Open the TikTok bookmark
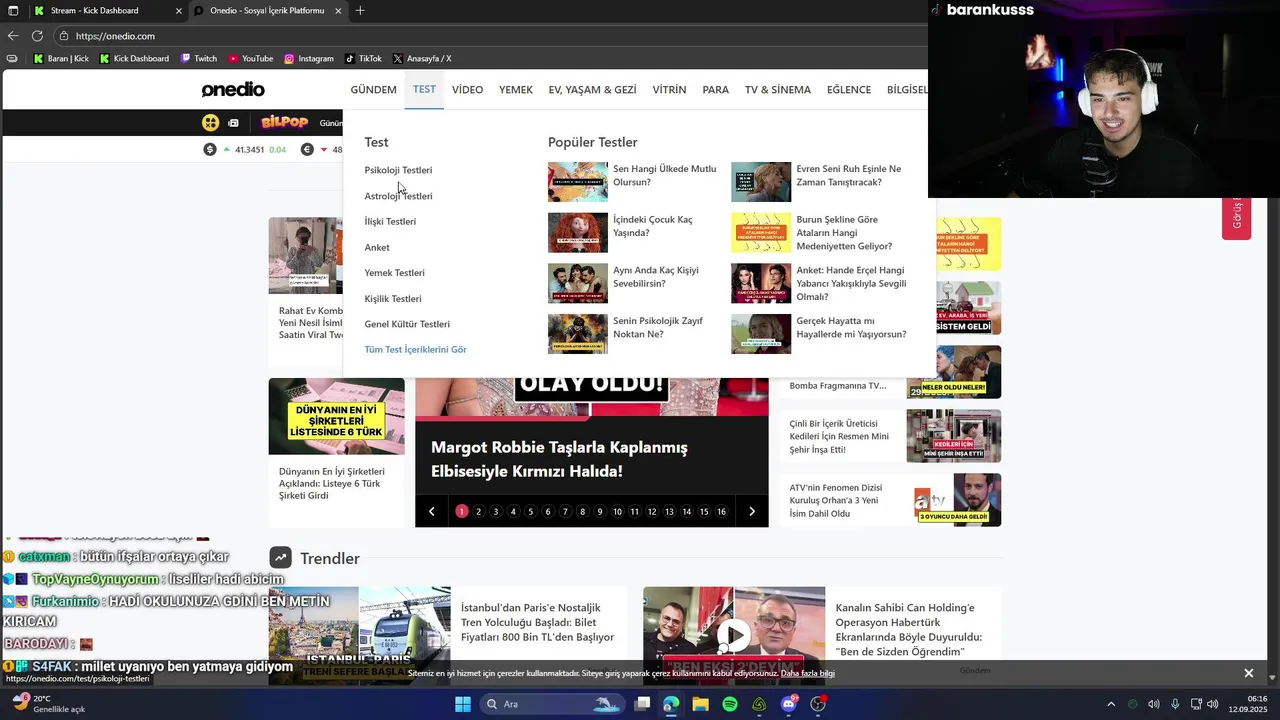 point(363,58)
